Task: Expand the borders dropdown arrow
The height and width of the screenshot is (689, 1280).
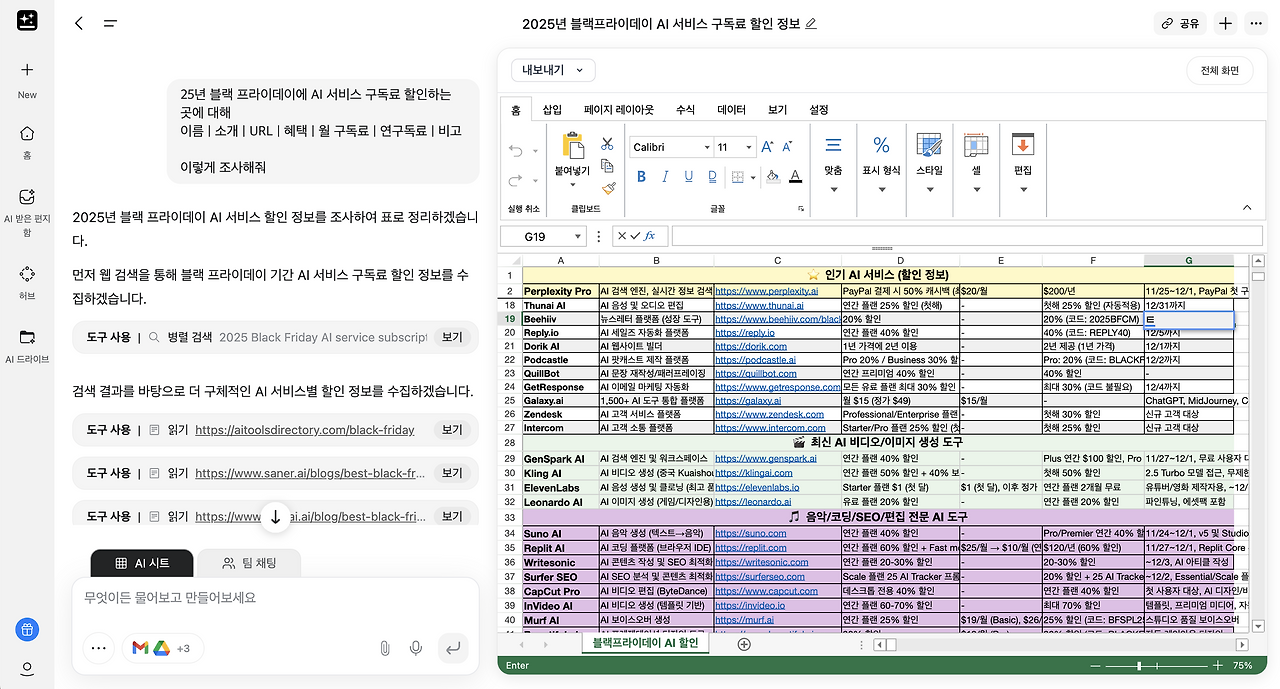Action: pyautogui.click(x=752, y=177)
